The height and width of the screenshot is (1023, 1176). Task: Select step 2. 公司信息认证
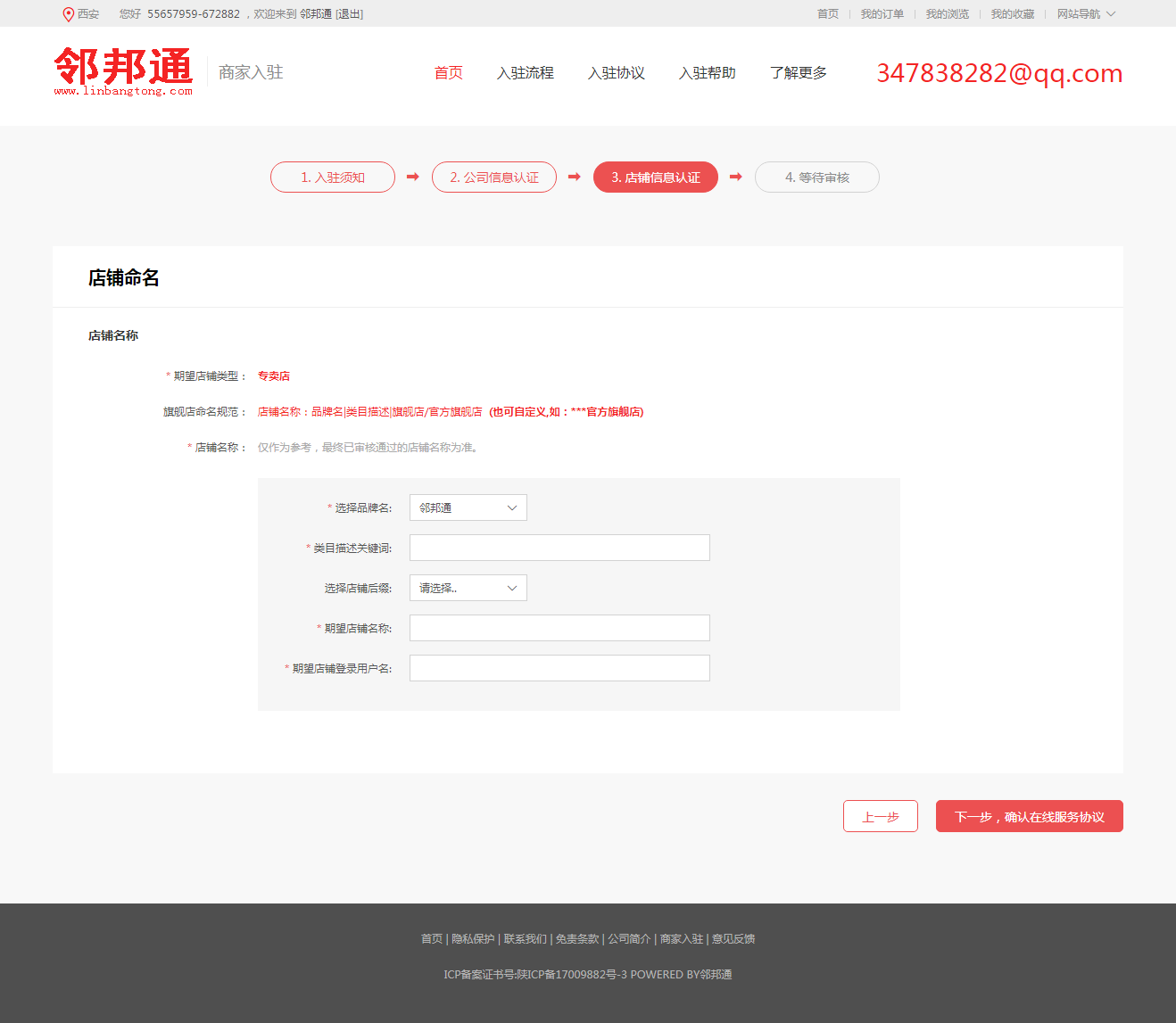pos(494,177)
